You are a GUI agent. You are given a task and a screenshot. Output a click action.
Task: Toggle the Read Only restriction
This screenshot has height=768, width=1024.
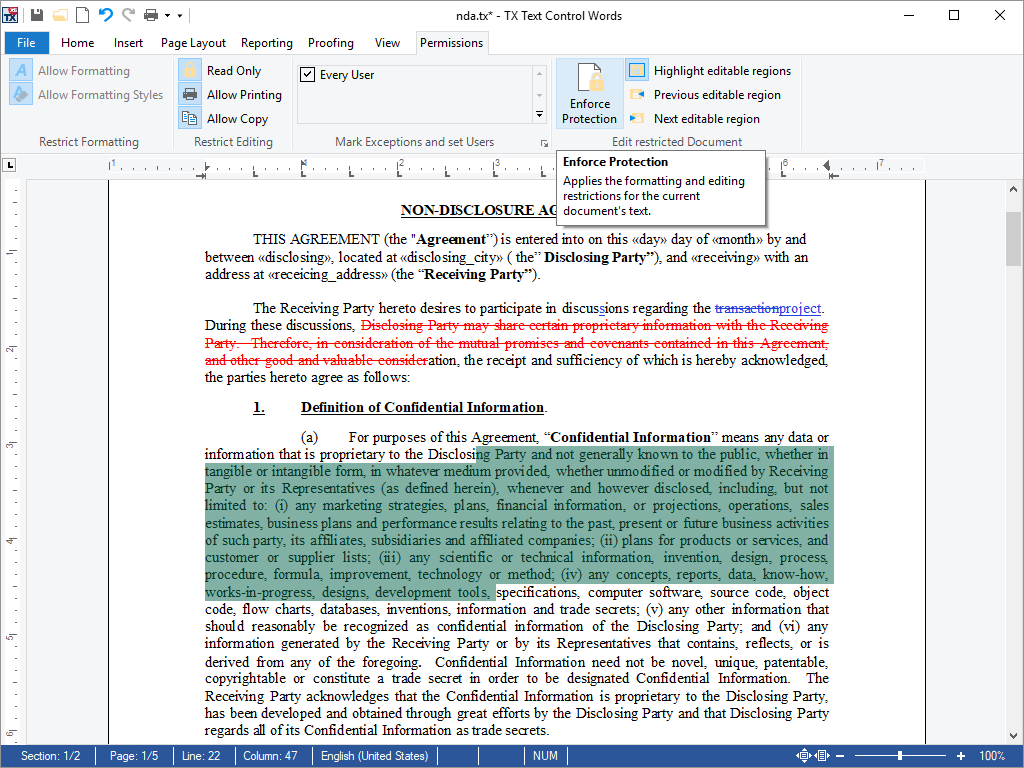click(x=221, y=71)
